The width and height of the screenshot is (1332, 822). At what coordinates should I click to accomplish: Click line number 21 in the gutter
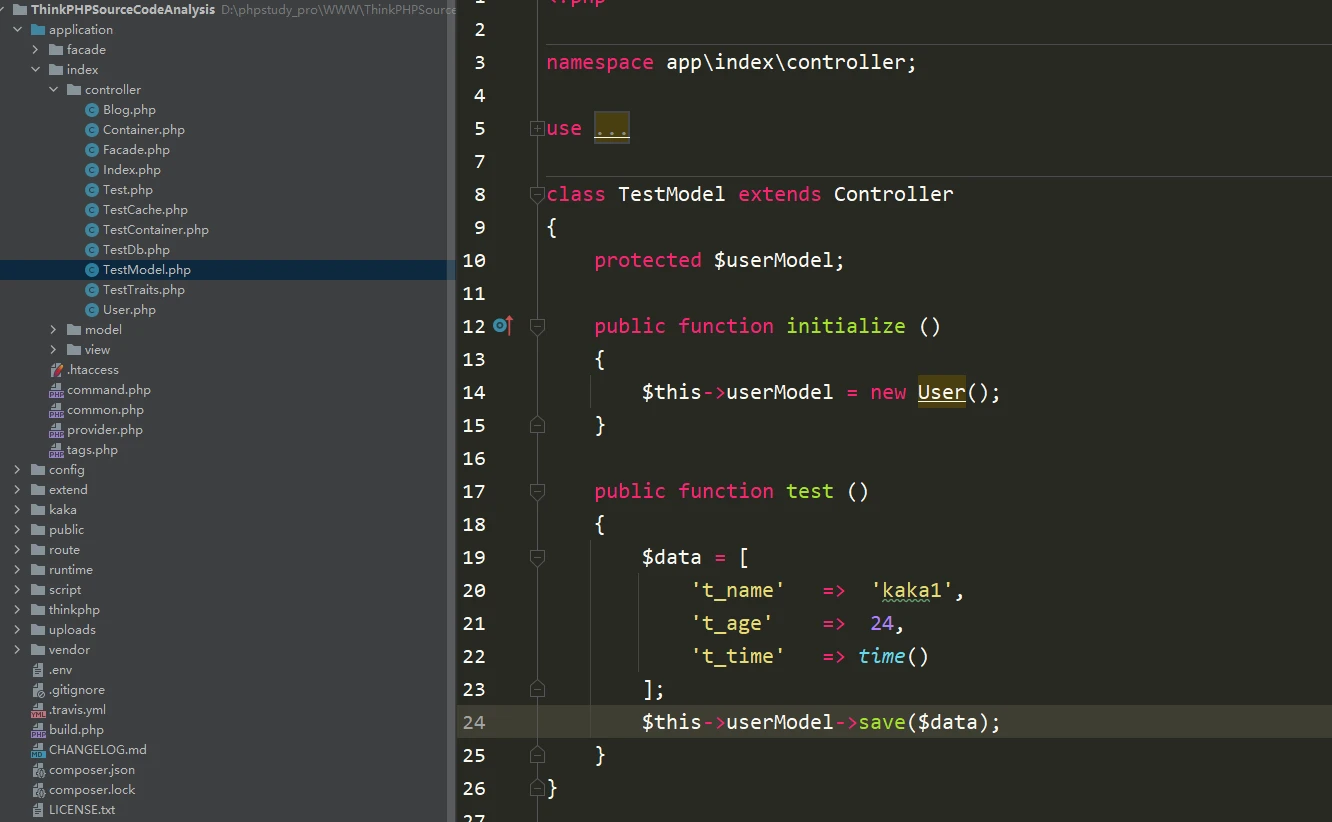pyautogui.click(x=474, y=623)
